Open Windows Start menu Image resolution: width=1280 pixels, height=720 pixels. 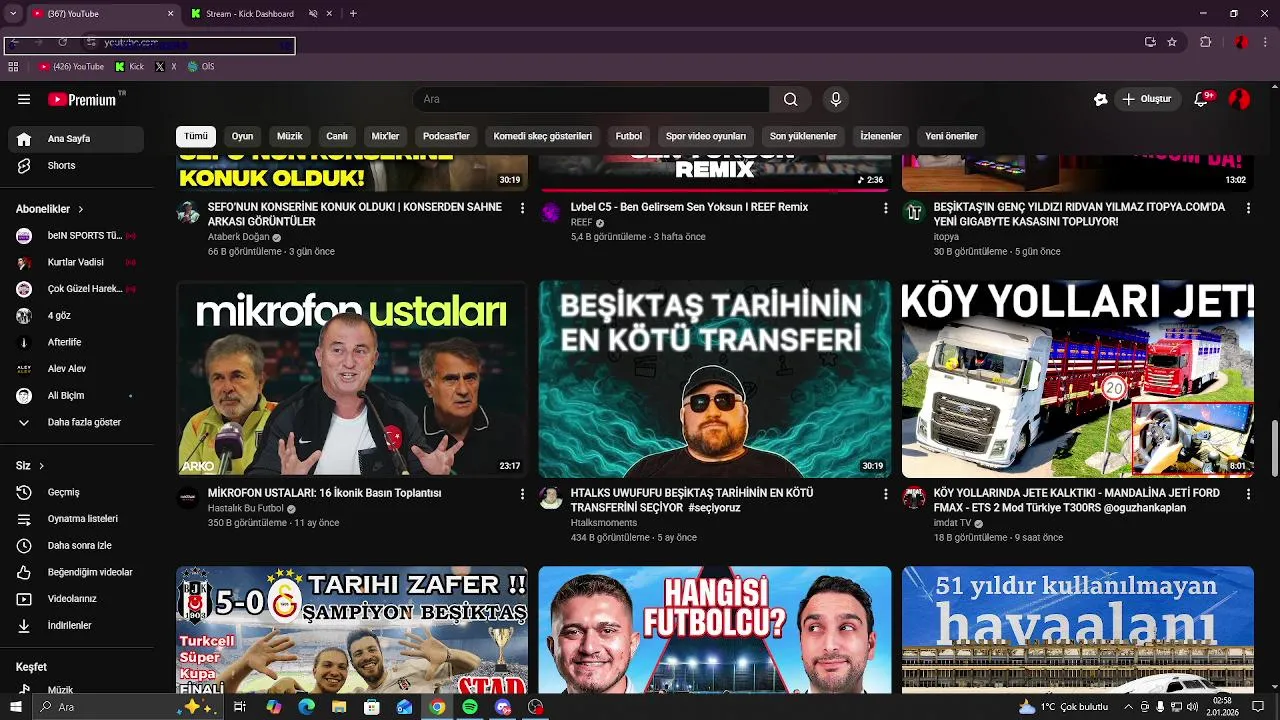(x=15, y=707)
